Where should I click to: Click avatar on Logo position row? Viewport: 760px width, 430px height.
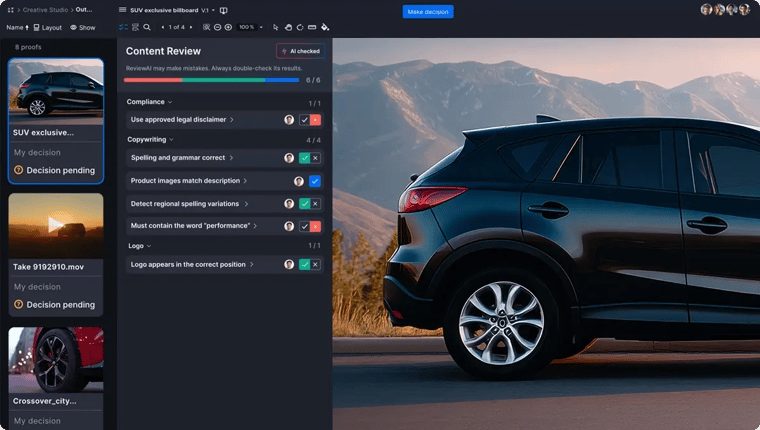click(289, 264)
